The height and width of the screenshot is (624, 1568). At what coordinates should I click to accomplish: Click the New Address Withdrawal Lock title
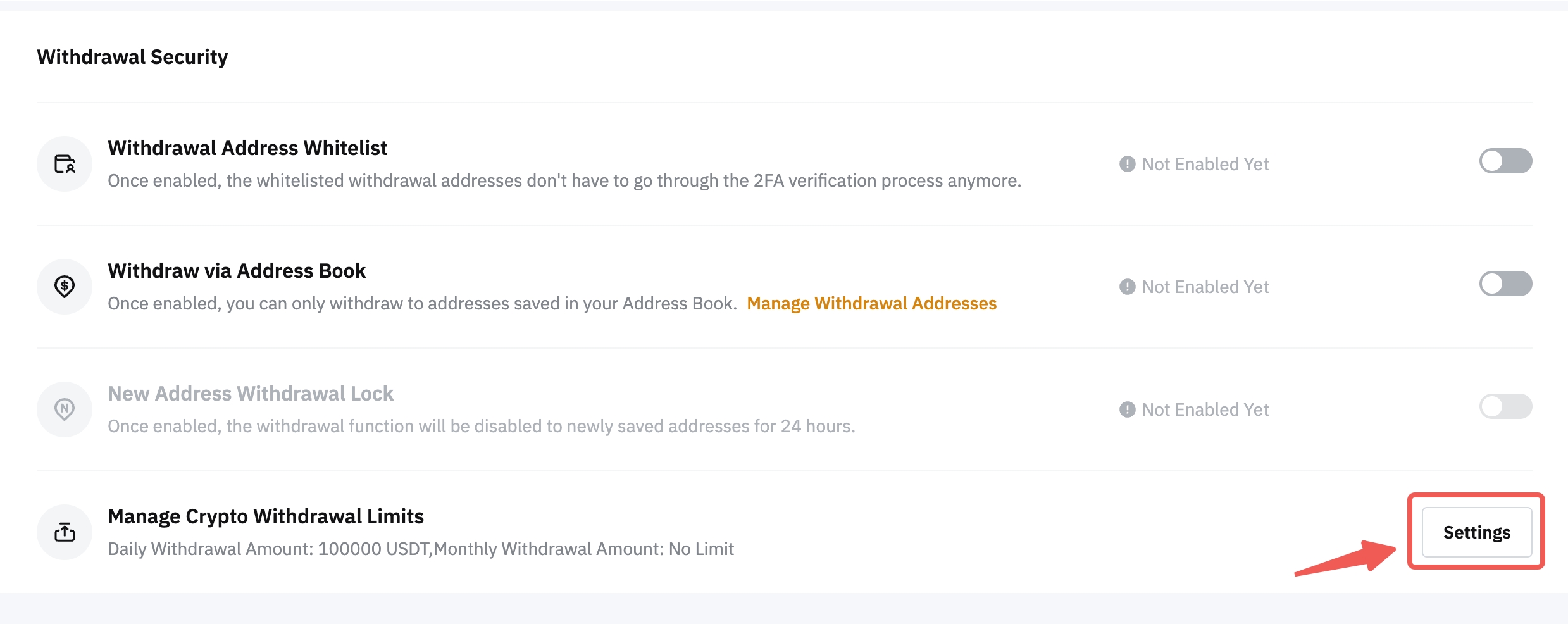pyautogui.click(x=251, y=394)
